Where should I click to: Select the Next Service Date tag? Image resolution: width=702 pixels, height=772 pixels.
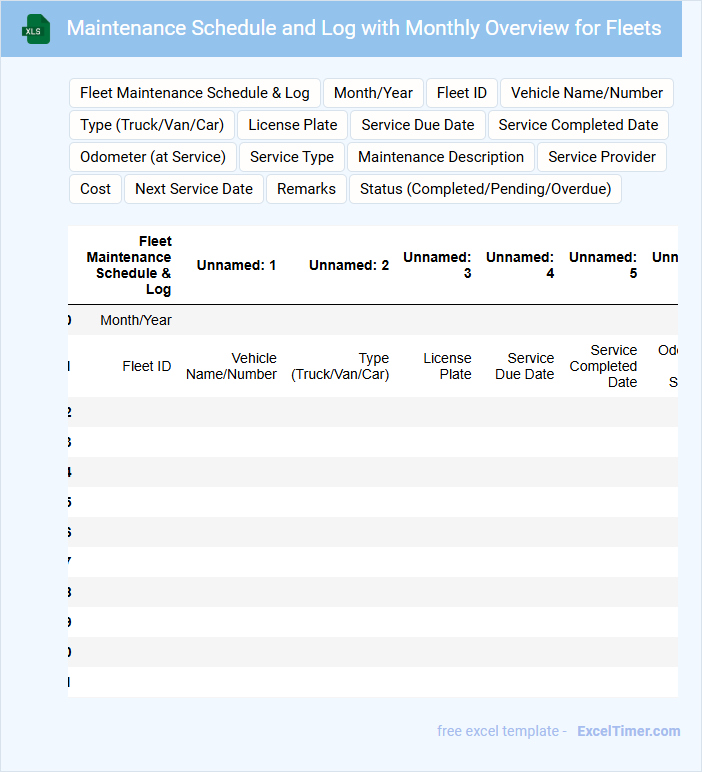coord(194,189)
